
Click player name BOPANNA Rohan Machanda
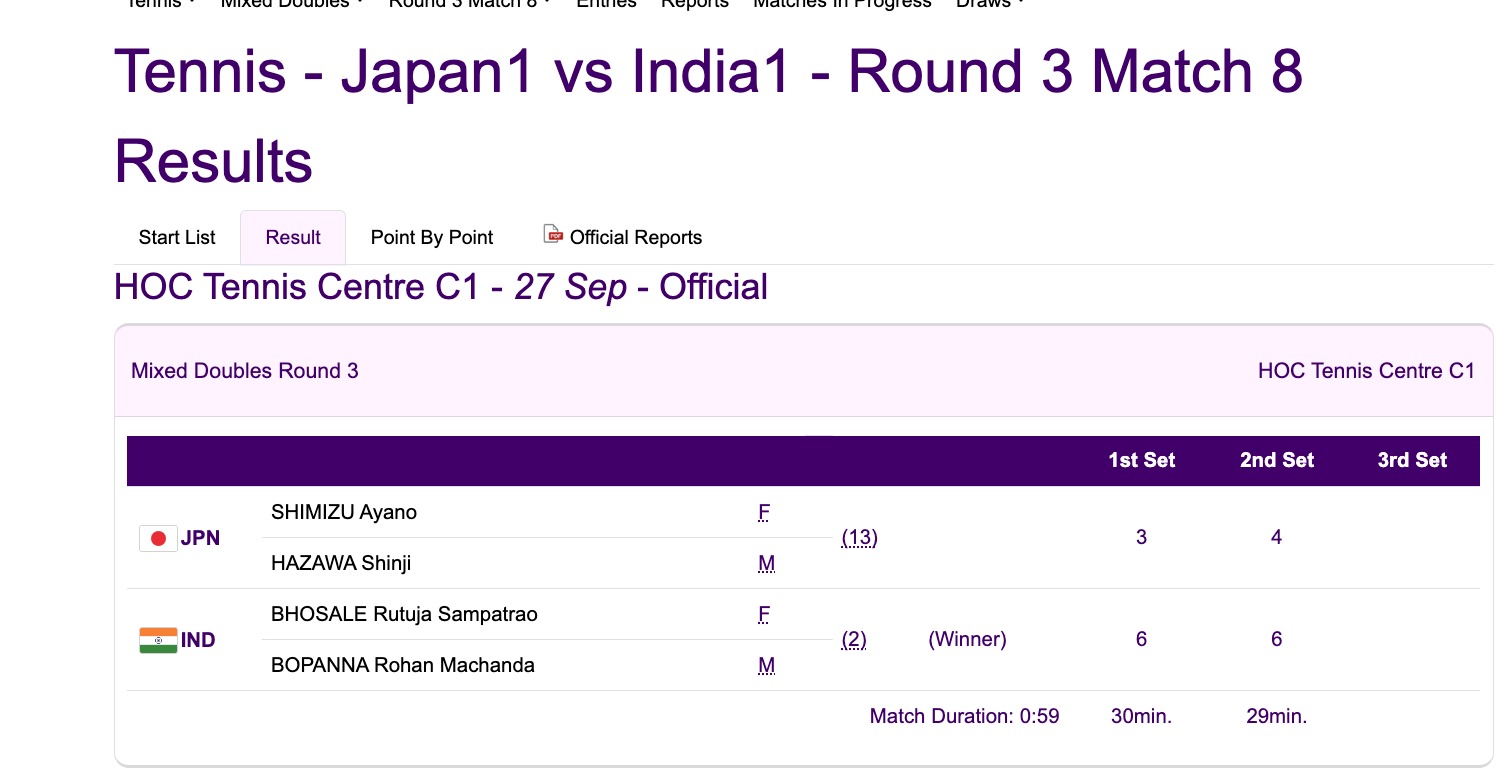(403, 665)
